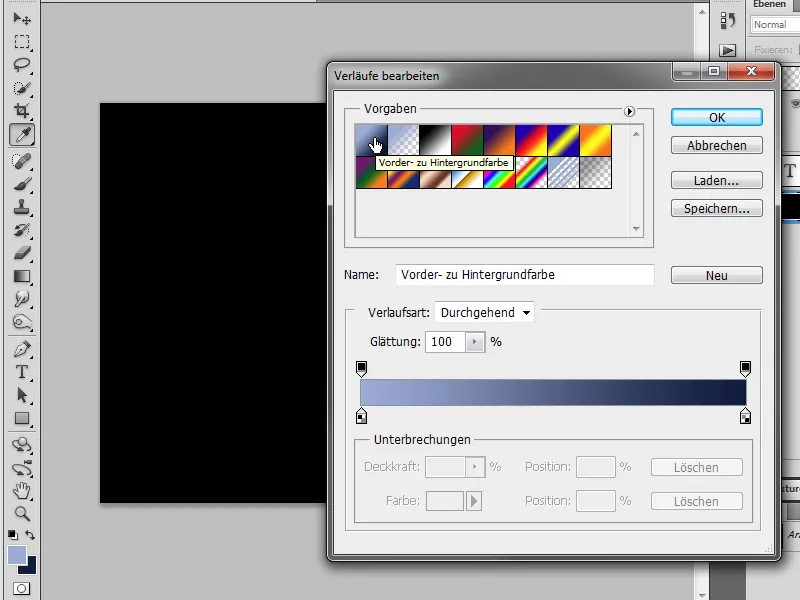Select the Crop tool
The width and height of the screenshot is (800, 600).
click(21, 111)
